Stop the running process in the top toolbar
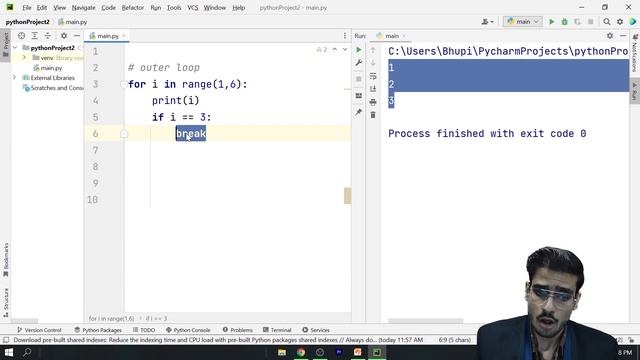Viewport: 640px width, 360px height. 590,22
